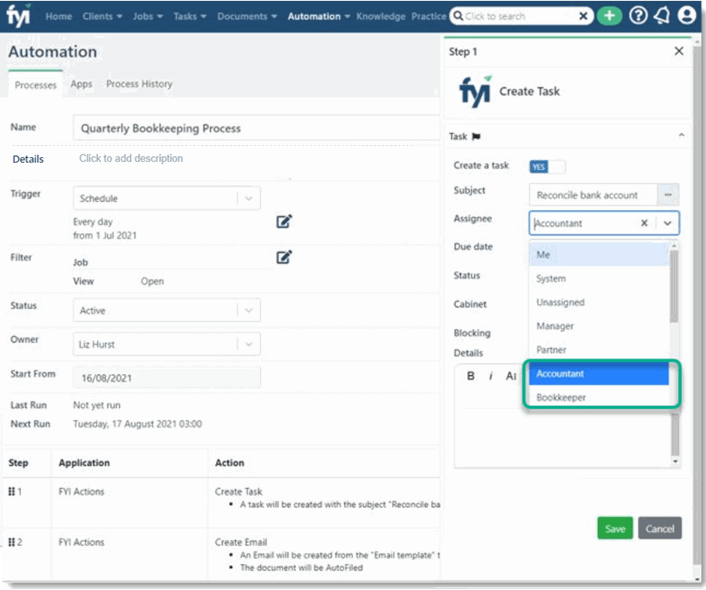The height and width of the screenshot is (590, 706).
Task: Click the Action column header
Action: click(230, 463)
